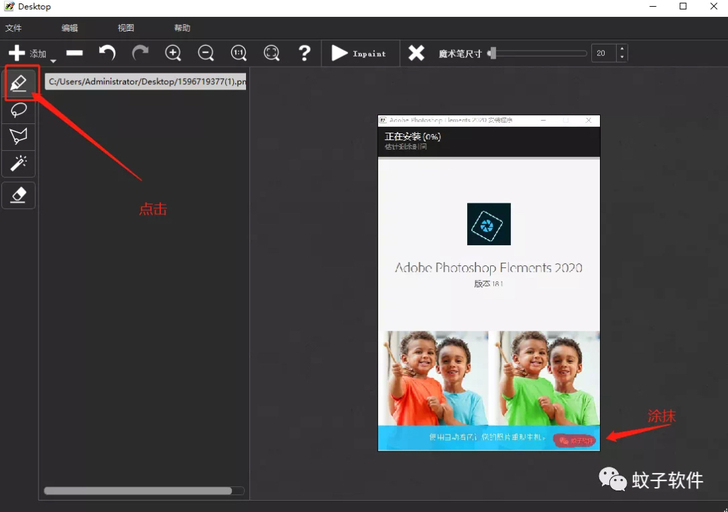728x512 pixels.
Task: Select the Polygonal lasso tool
Action: coord(19,136)
